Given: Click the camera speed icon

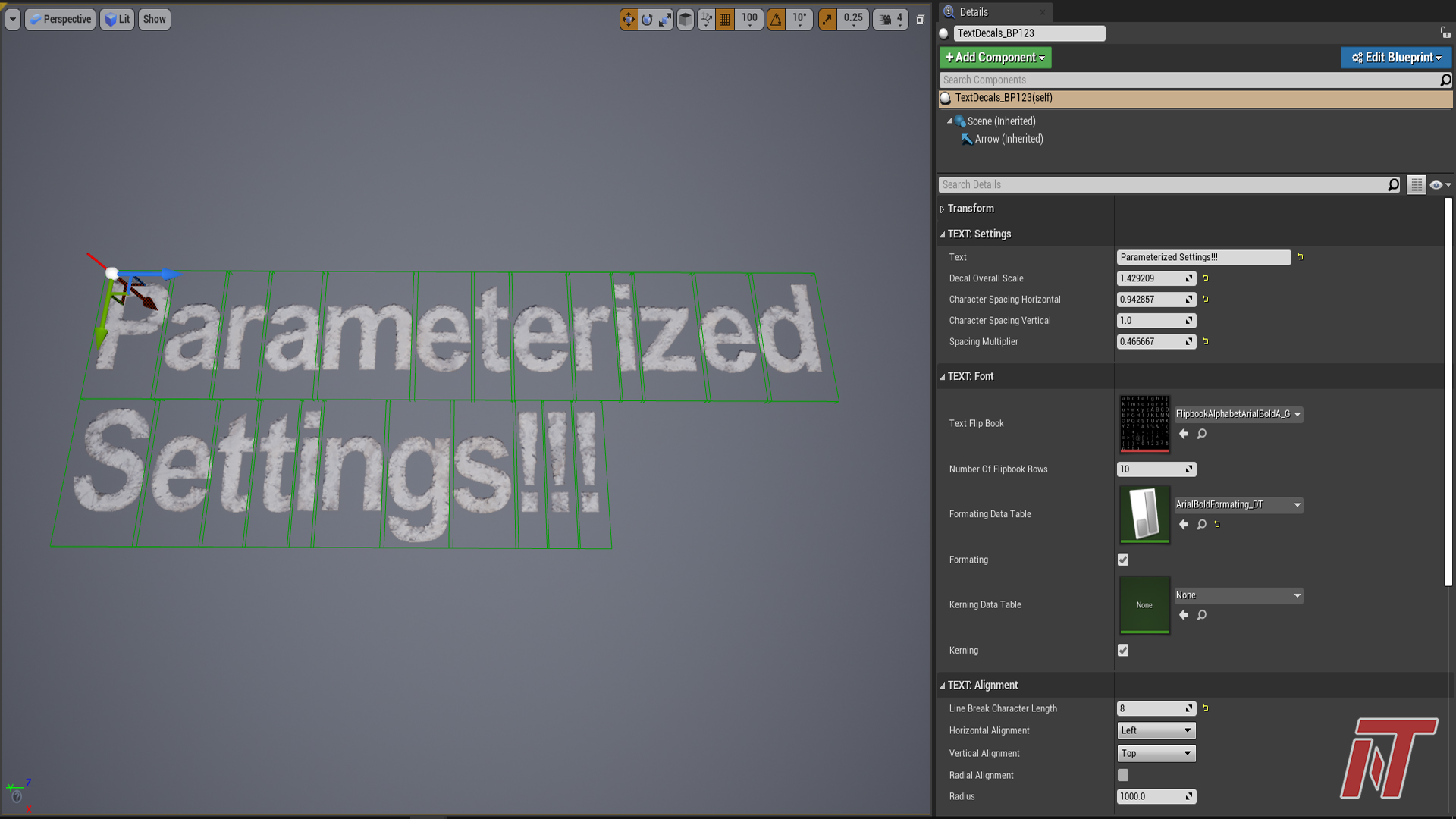Looking at the screenshot, I should coord(886,20).
